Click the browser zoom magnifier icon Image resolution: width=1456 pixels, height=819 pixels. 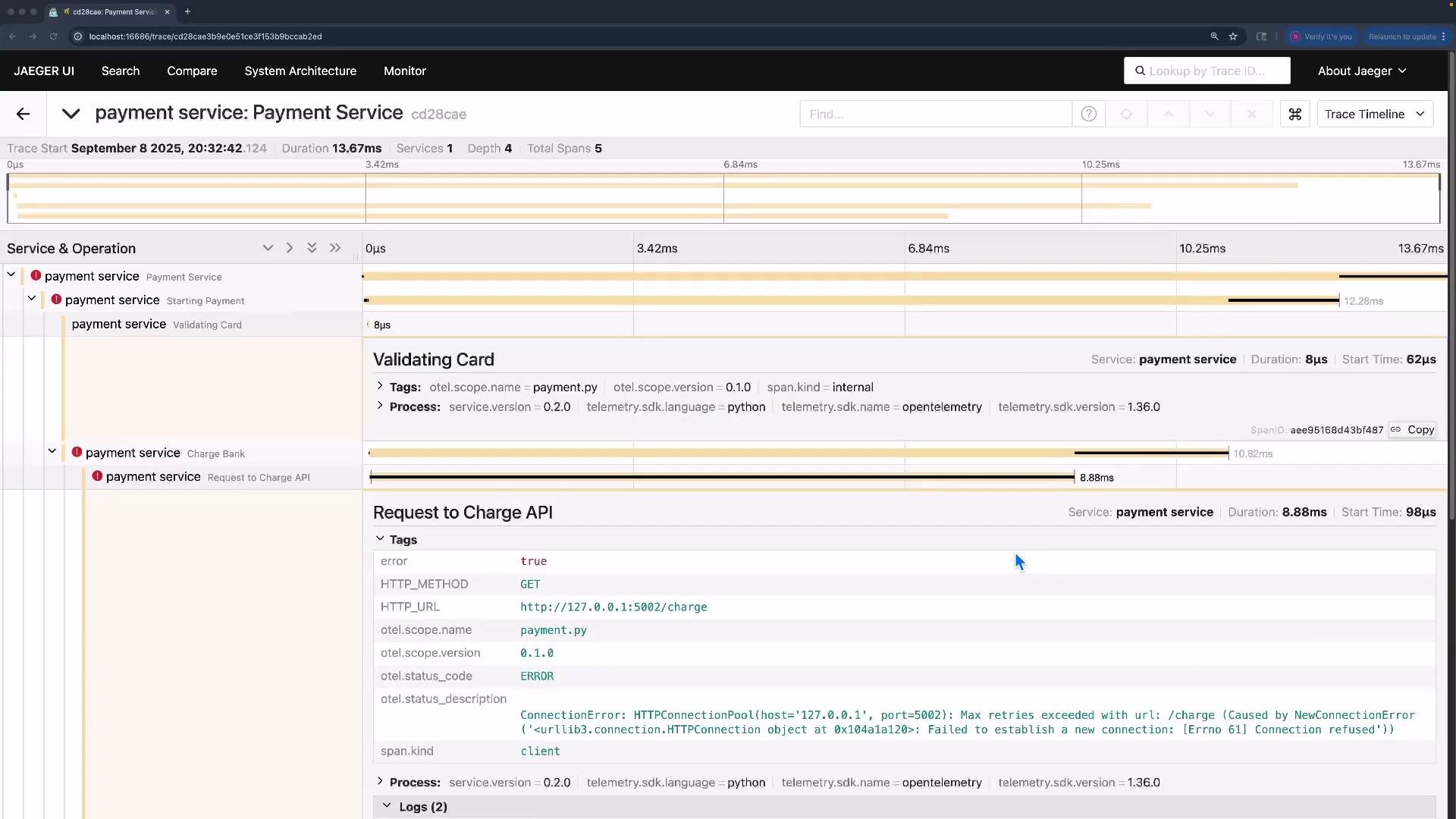pyautogui.click(x=1214, y=36)
